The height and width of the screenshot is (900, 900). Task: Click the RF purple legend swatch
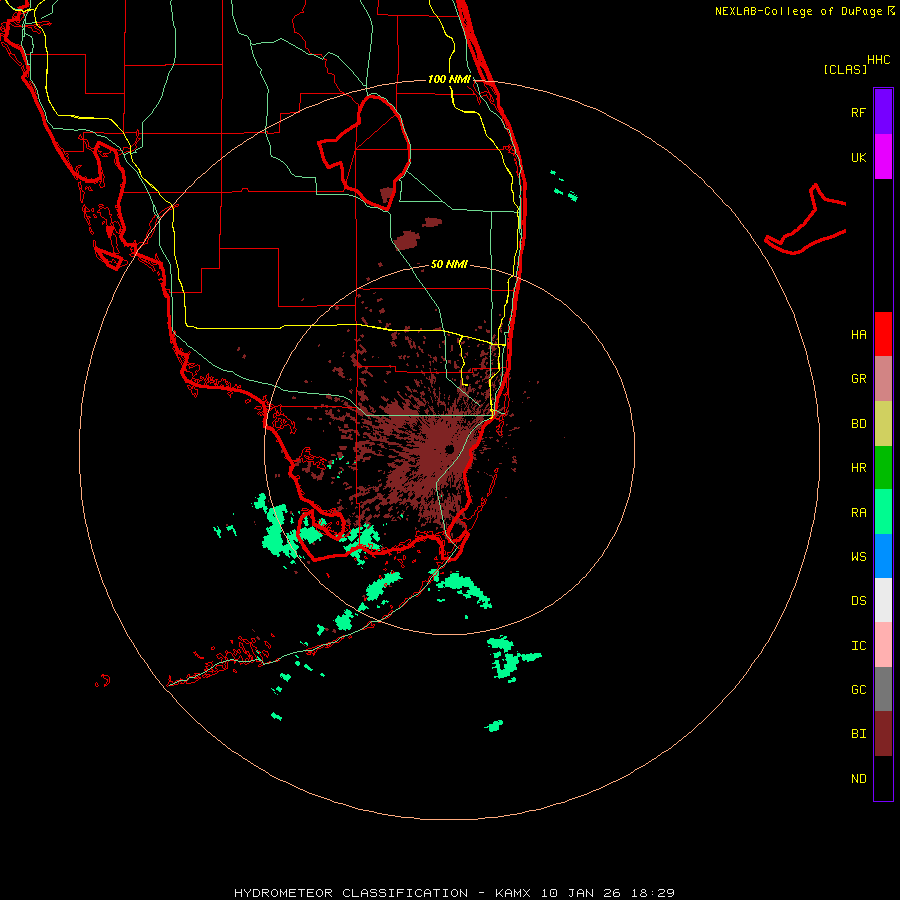(x=883, y=112)
